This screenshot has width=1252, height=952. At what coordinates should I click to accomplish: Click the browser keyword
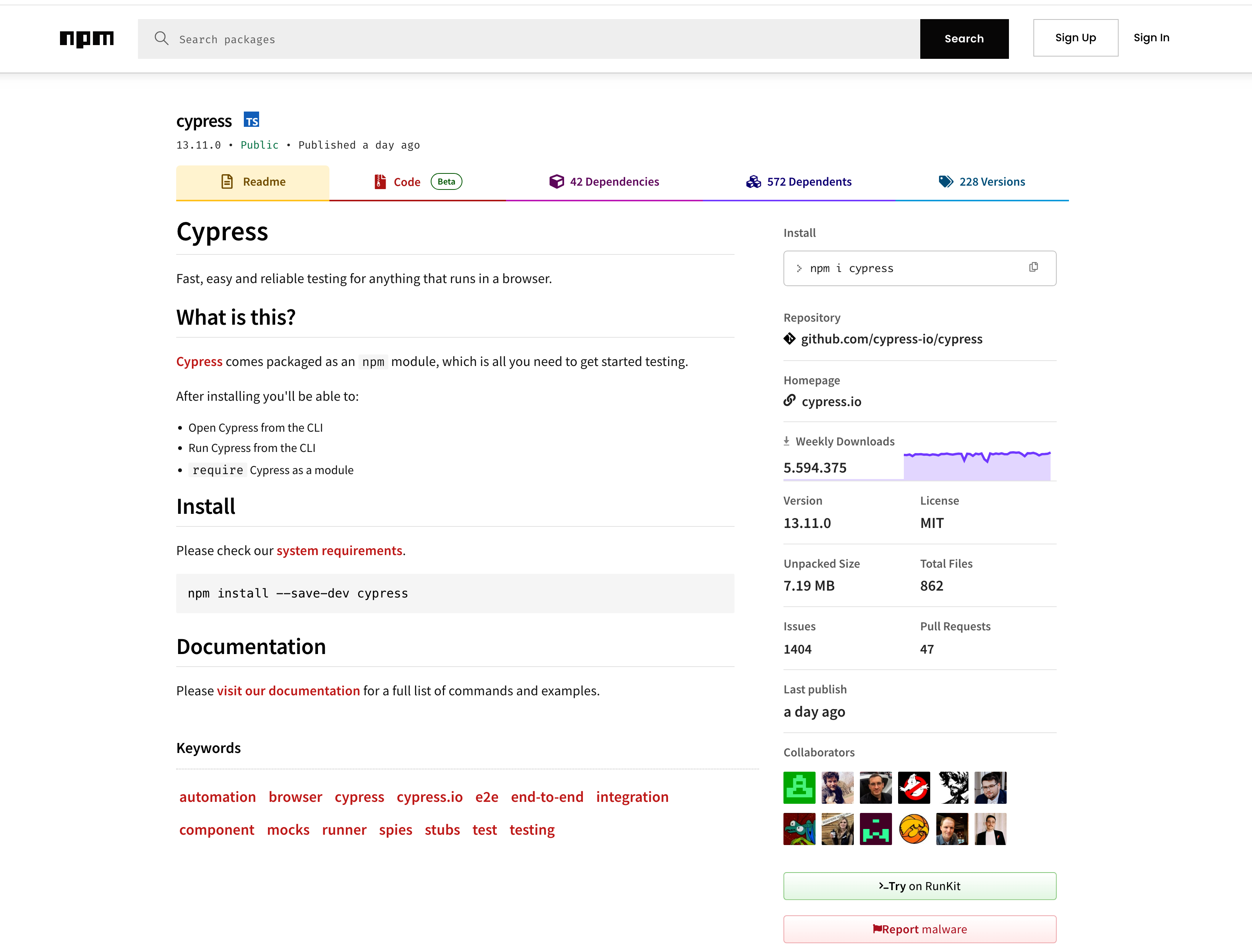(295, 797)
